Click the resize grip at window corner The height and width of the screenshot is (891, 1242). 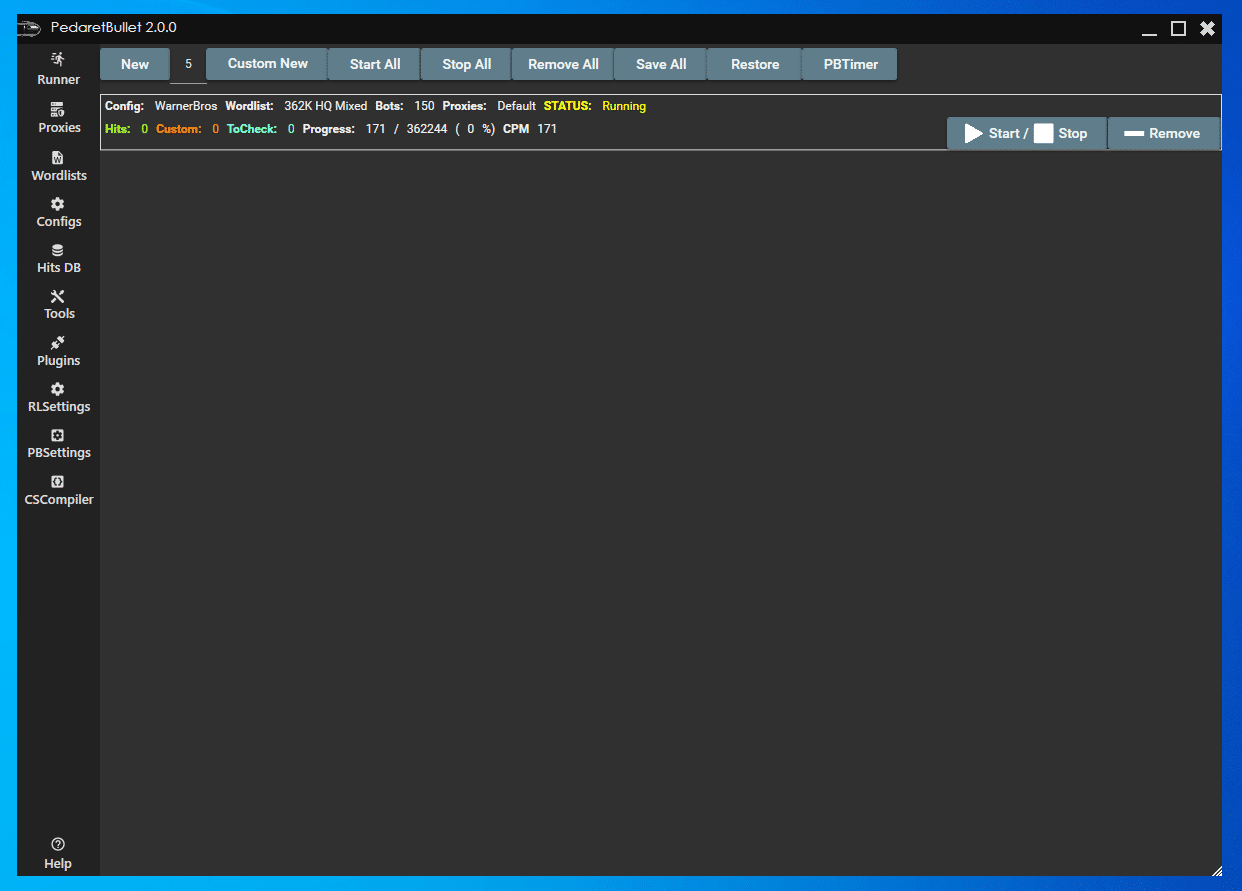[x=1215, y=870]
